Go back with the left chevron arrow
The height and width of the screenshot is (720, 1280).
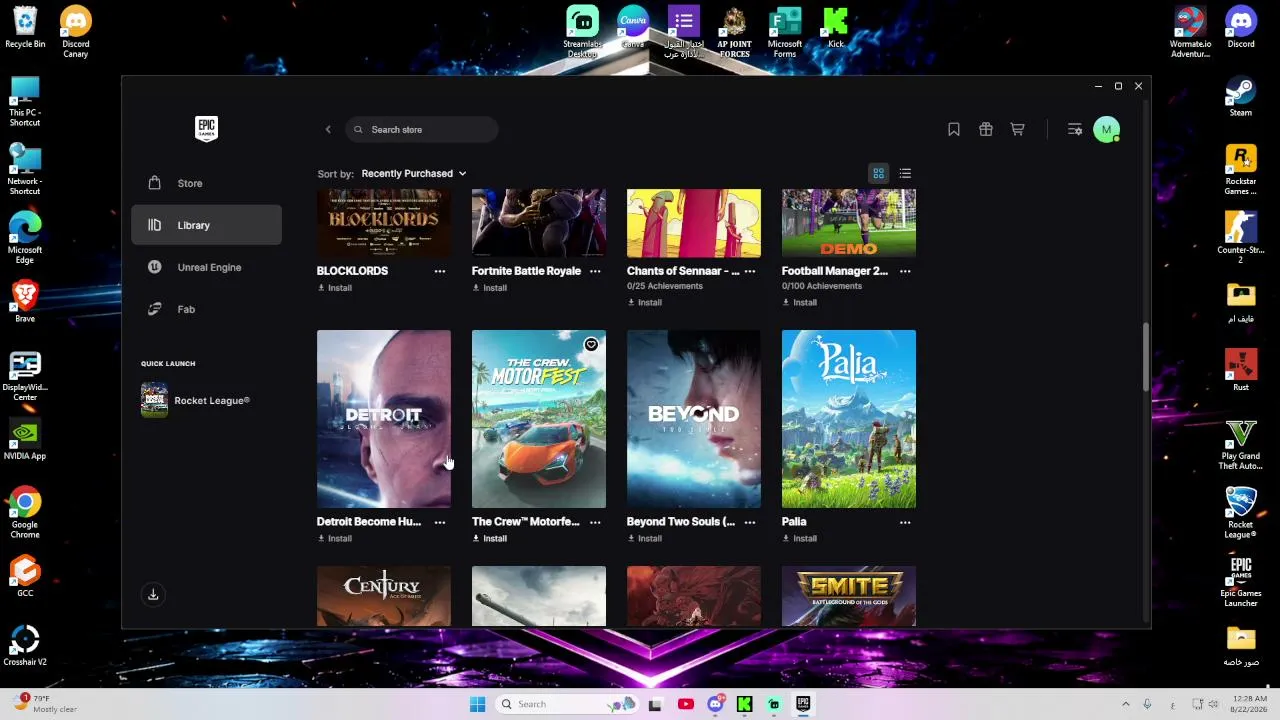point(328,129)
